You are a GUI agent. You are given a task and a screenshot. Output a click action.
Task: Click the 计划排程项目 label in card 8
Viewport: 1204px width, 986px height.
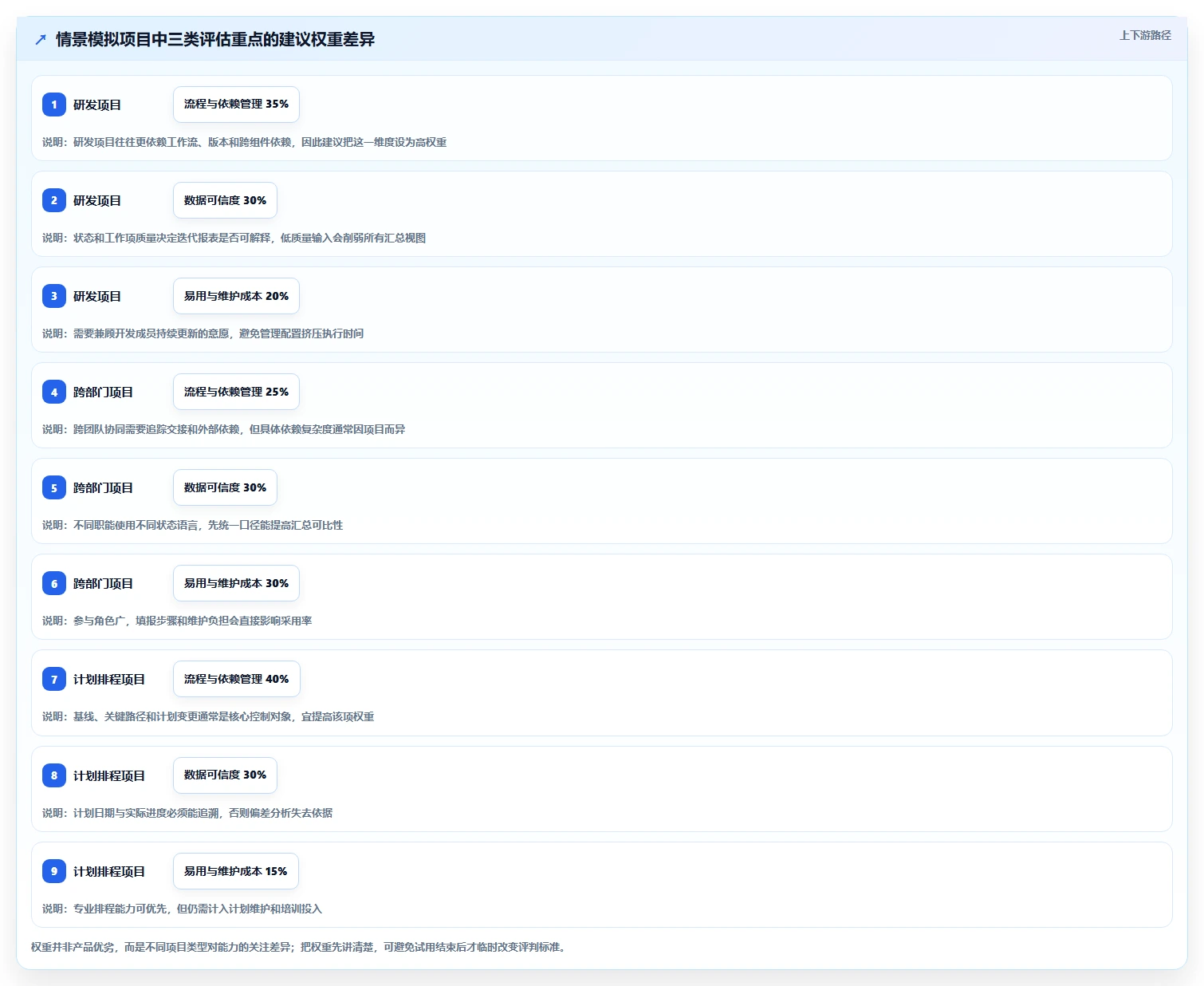click(109, 775)
